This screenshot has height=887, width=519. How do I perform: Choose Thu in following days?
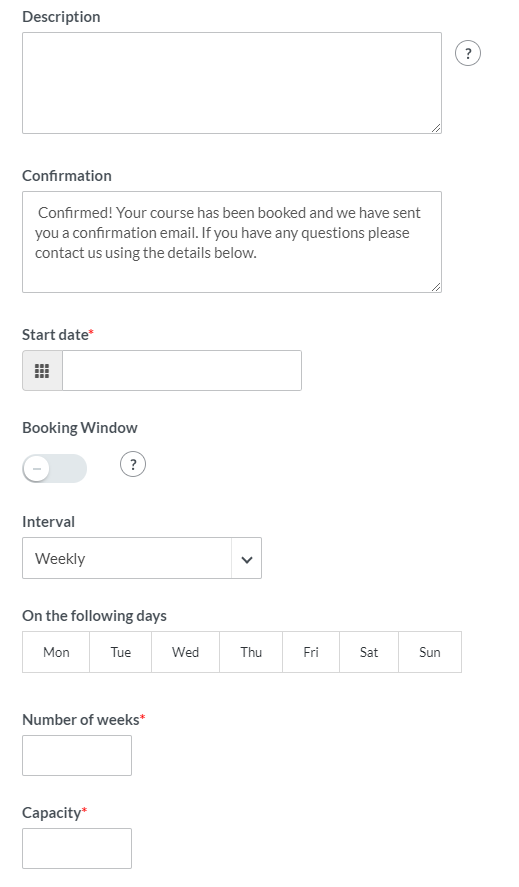[x=251, y=652]
